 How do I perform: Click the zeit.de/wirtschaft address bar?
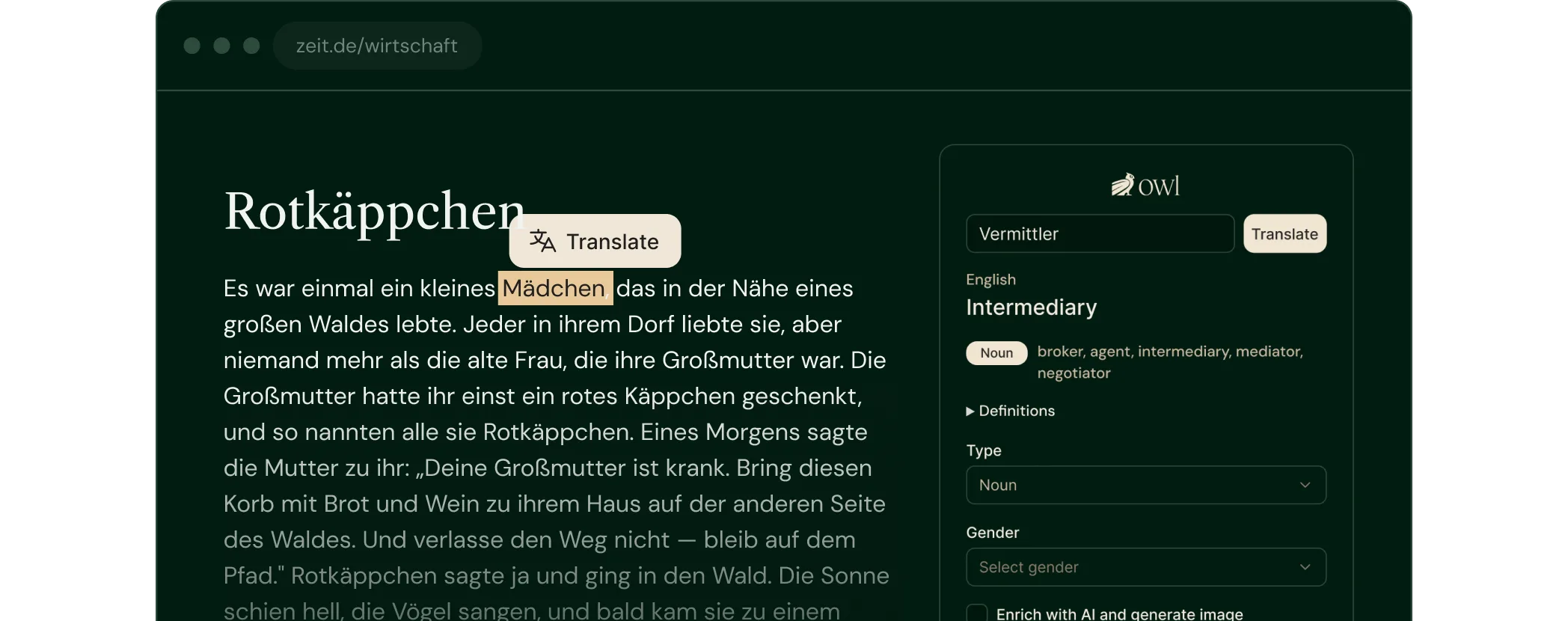coord(377,46)
